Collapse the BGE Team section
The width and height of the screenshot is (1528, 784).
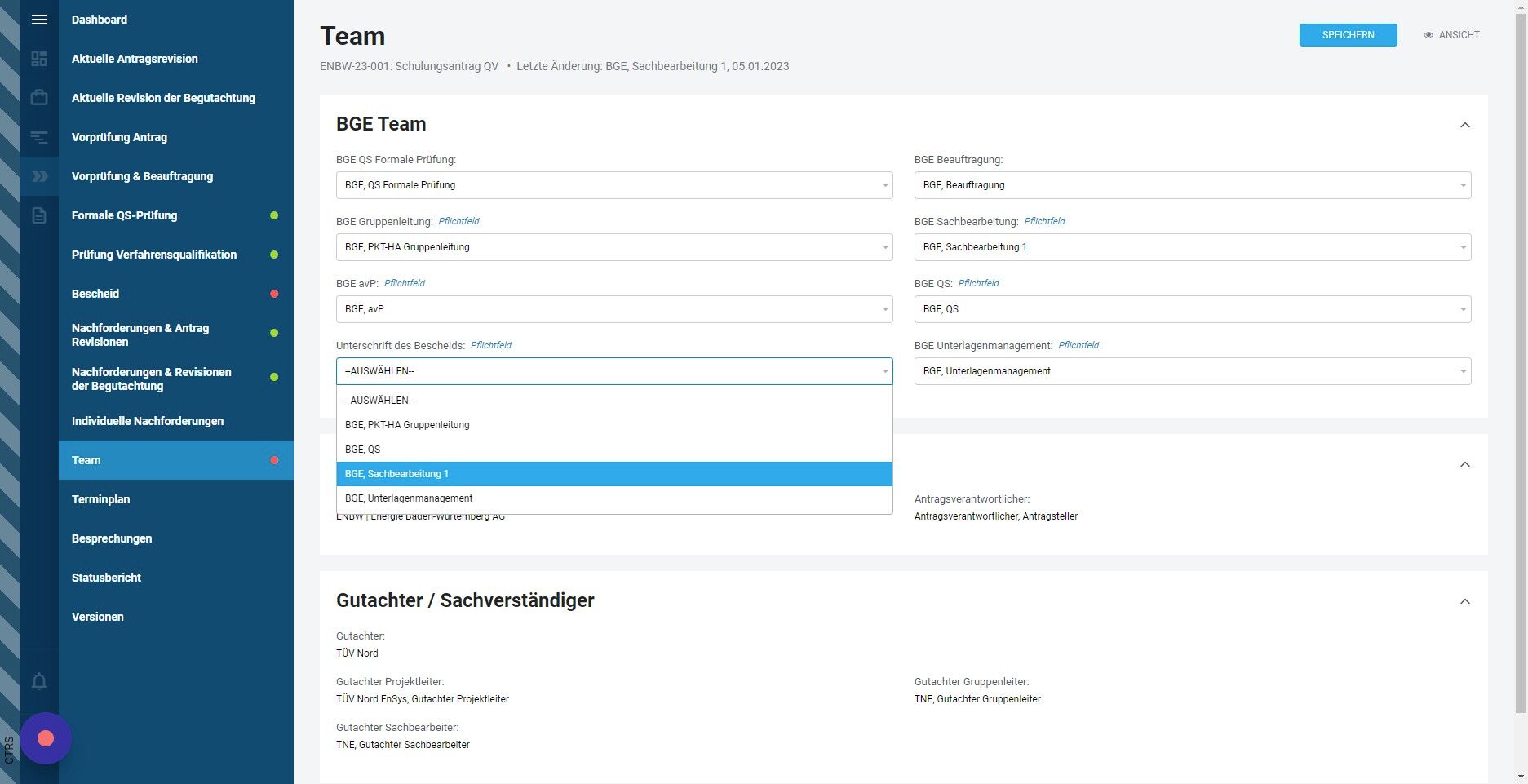[1464, 125]
